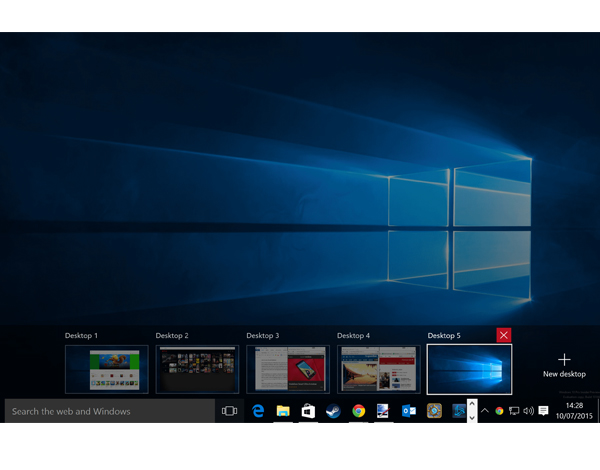
Task: Switch to the Desktop 1 thumbnail
Action: pyautogui.click(x=107, y=369)
